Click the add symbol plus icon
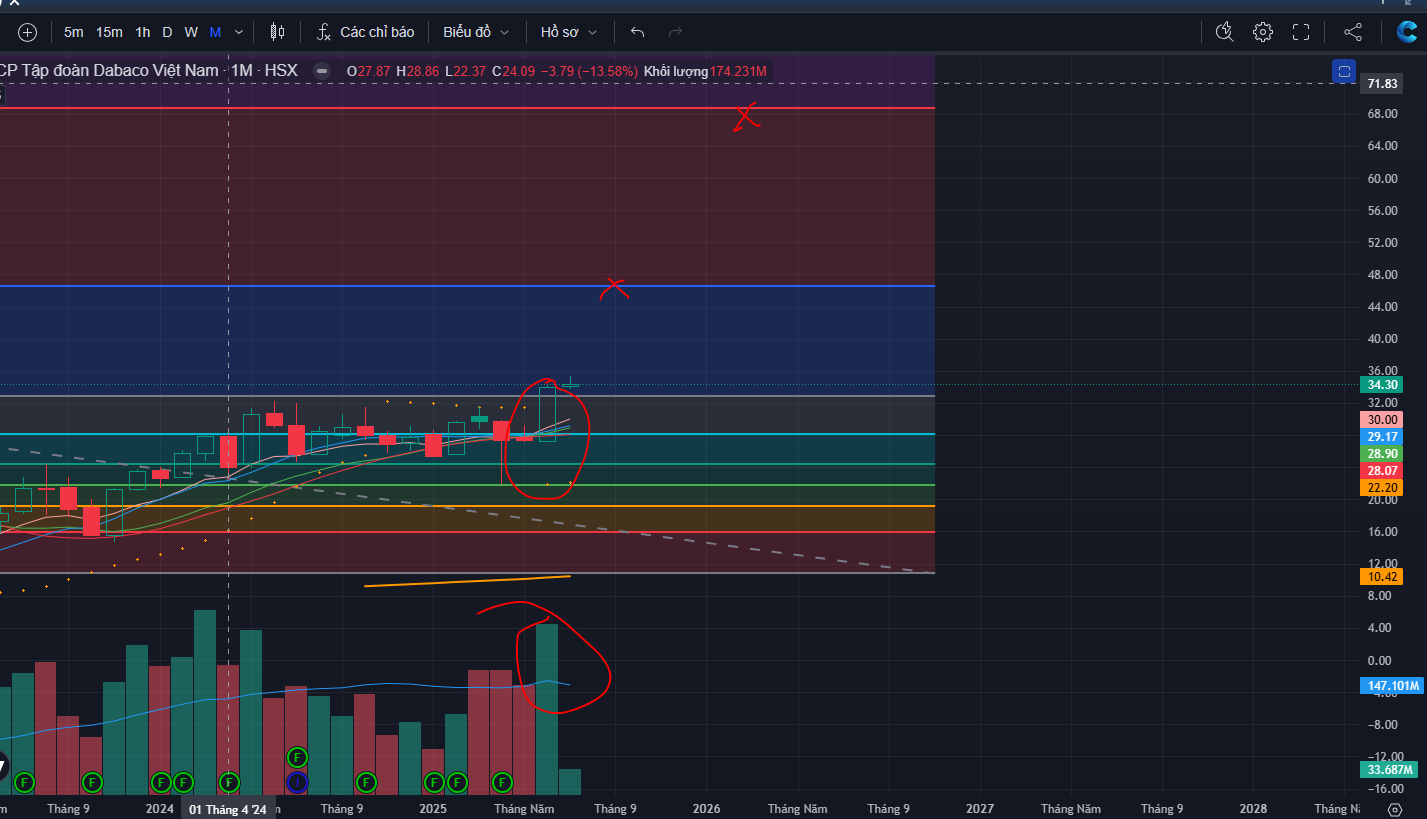 [27, 32]
